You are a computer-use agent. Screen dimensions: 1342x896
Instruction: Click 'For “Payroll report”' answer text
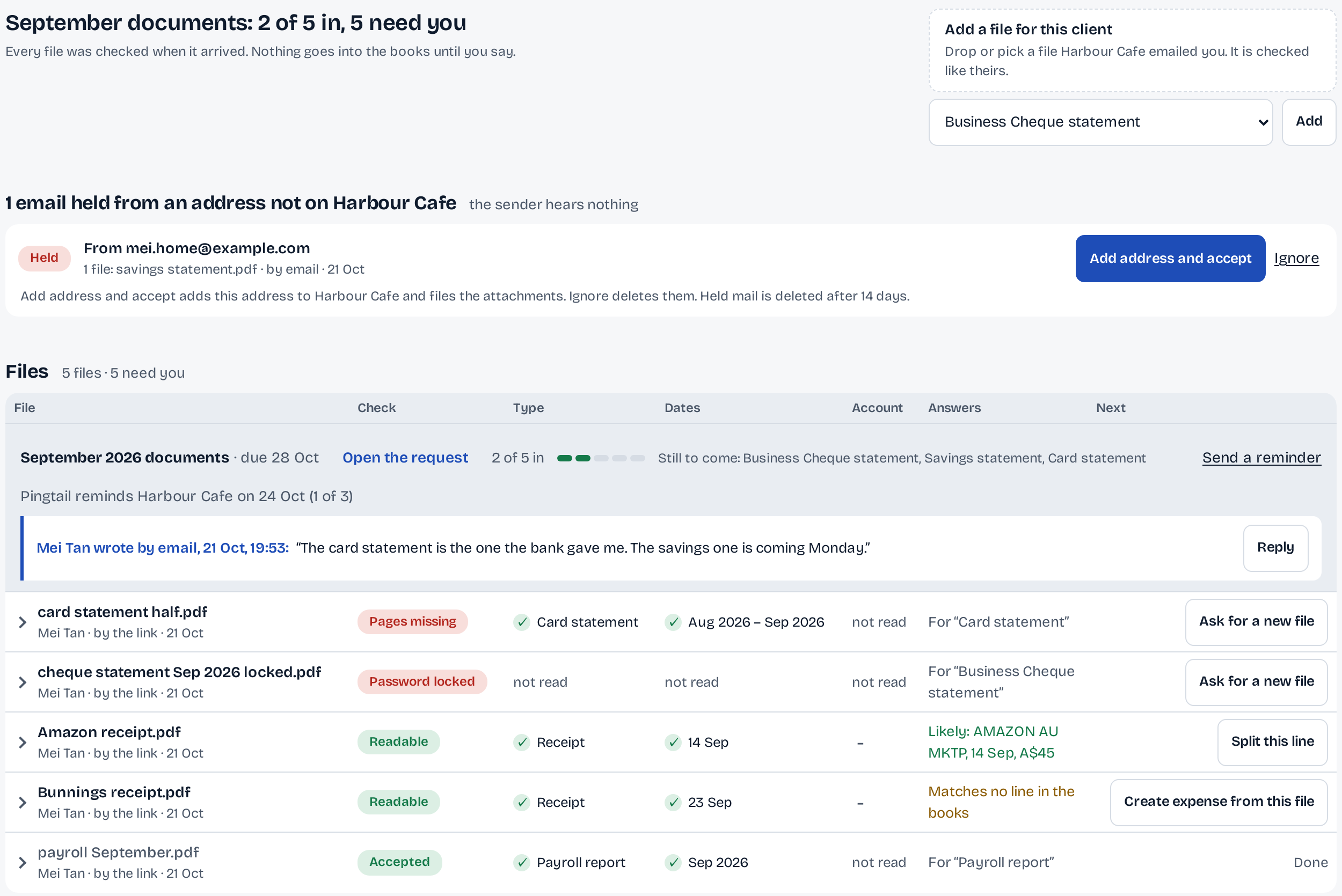991,862
